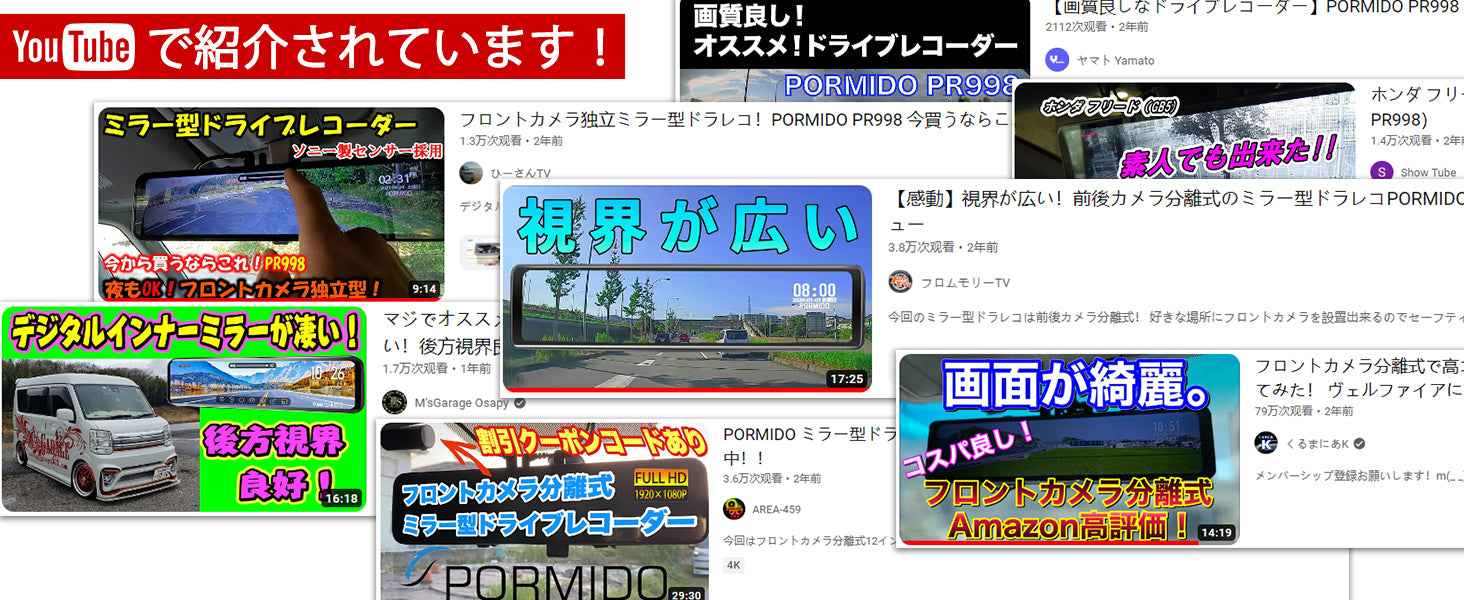
Task: Open the 割引クーポンコードあり PORMIDO thumbnail
Action: [x=544, y=511]
